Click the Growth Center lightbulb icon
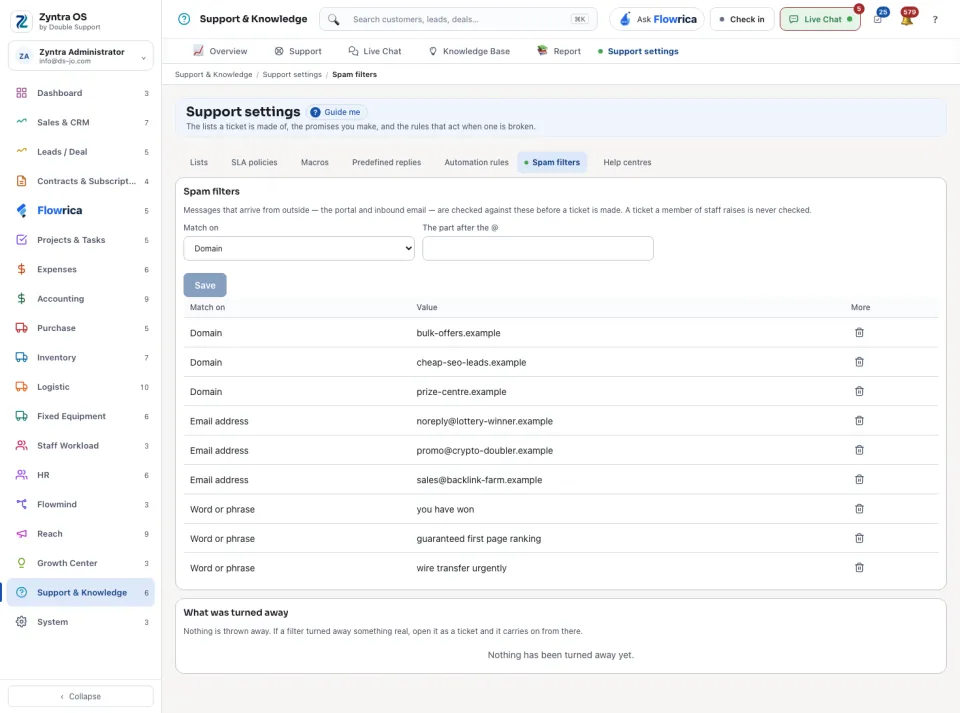Image resolution: width=960 pixels, height=713 pixels. 21,563
